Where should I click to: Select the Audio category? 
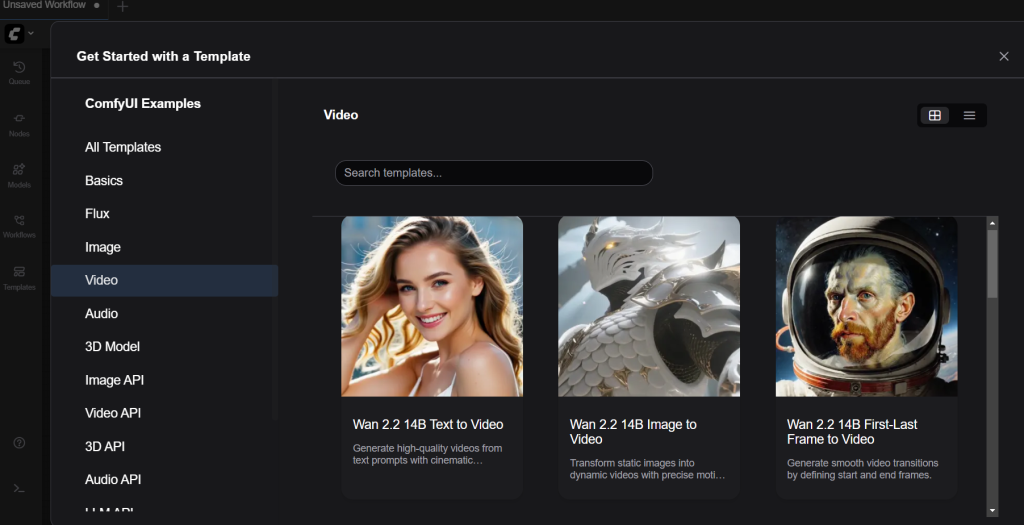click(x=165, y=313)
